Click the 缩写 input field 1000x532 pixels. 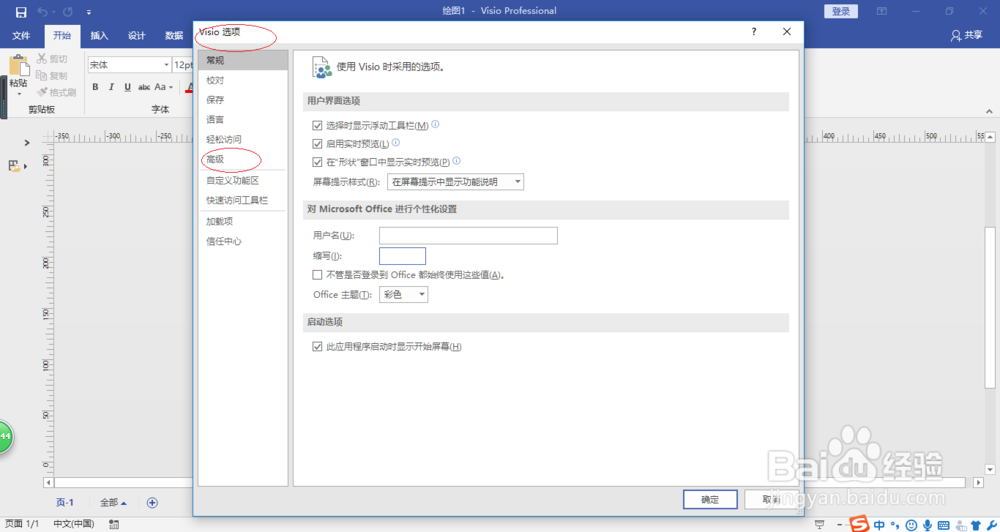point(402,256)
